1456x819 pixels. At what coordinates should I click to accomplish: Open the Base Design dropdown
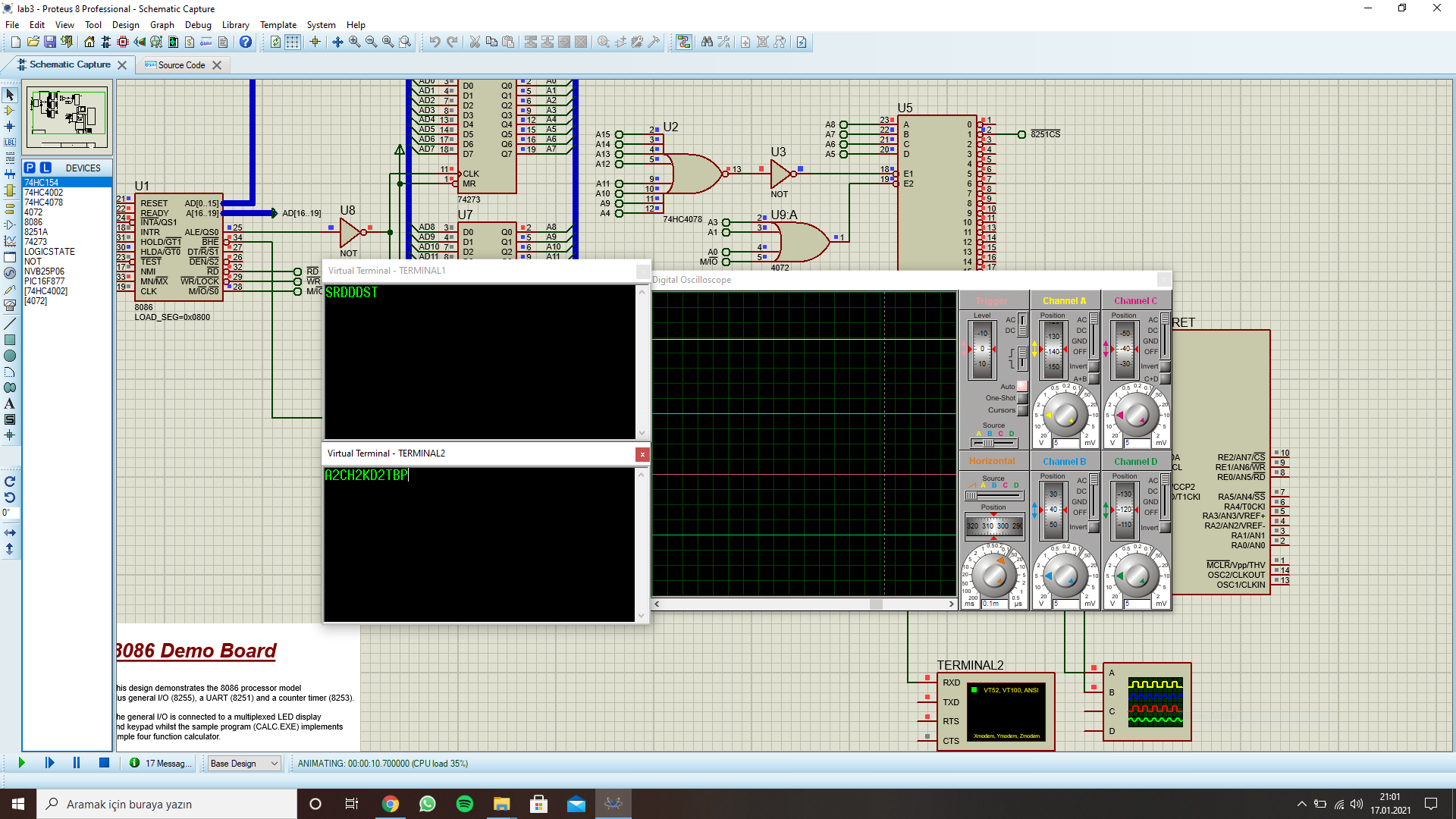tap(244, 764)
